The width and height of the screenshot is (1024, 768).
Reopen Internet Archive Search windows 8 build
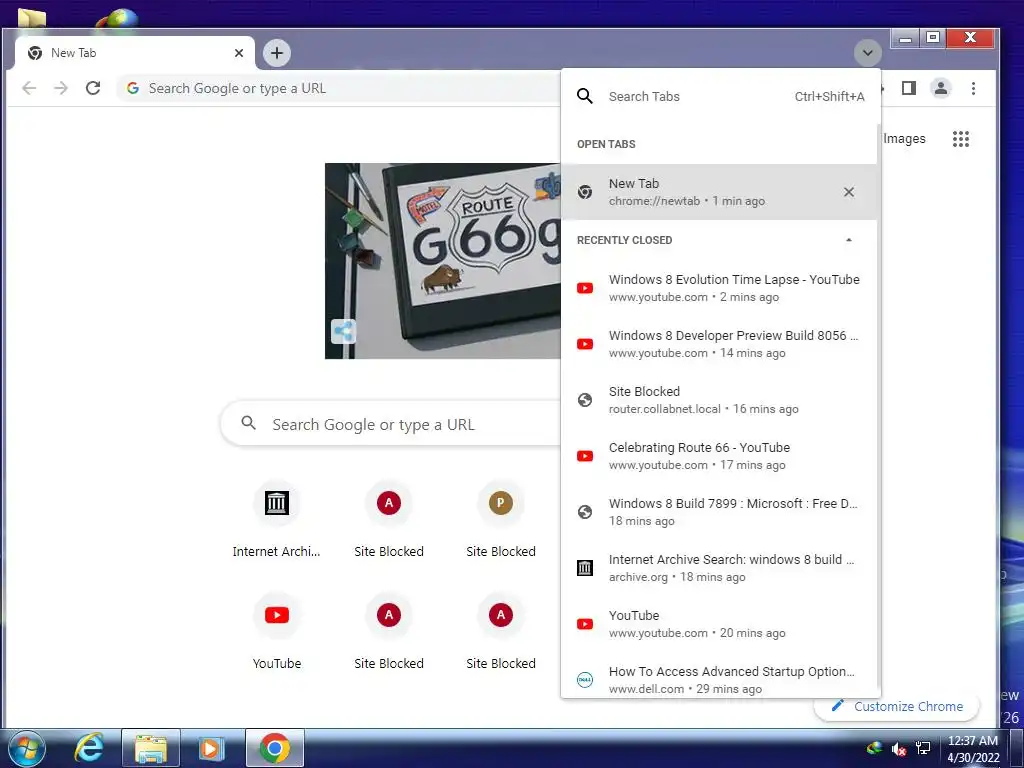718,568
